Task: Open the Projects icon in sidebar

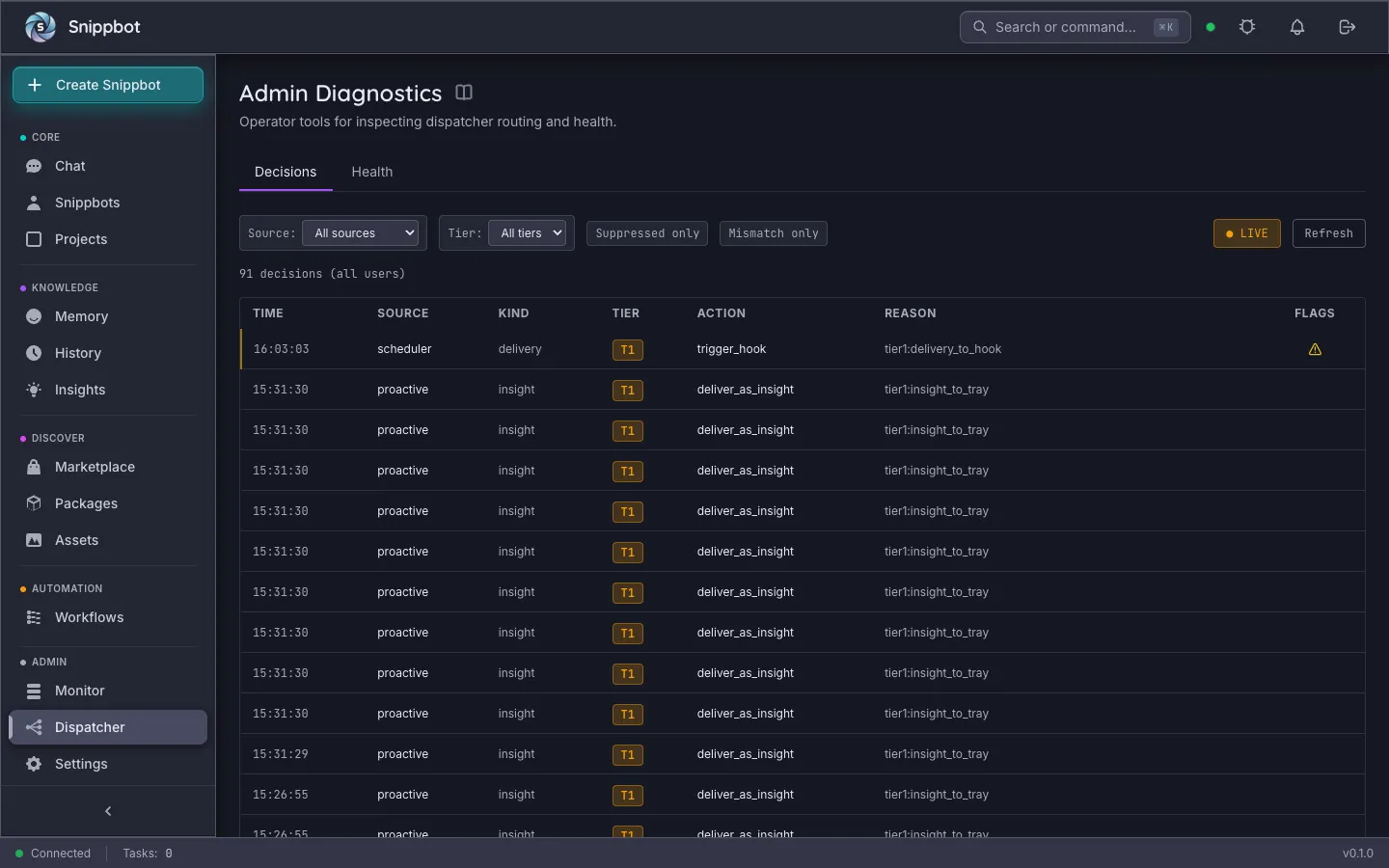Action: coord(34,239)
